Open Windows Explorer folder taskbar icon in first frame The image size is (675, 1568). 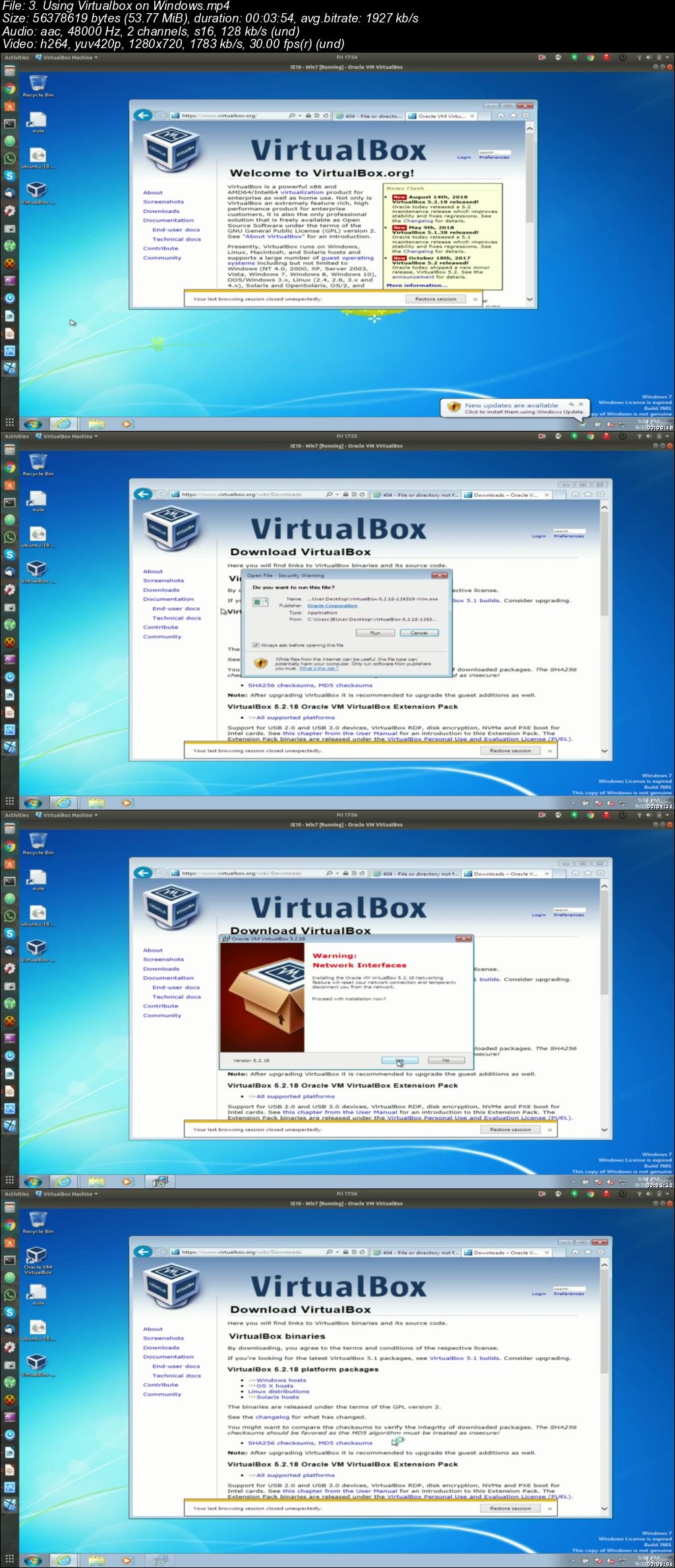[x=96, y=424]
